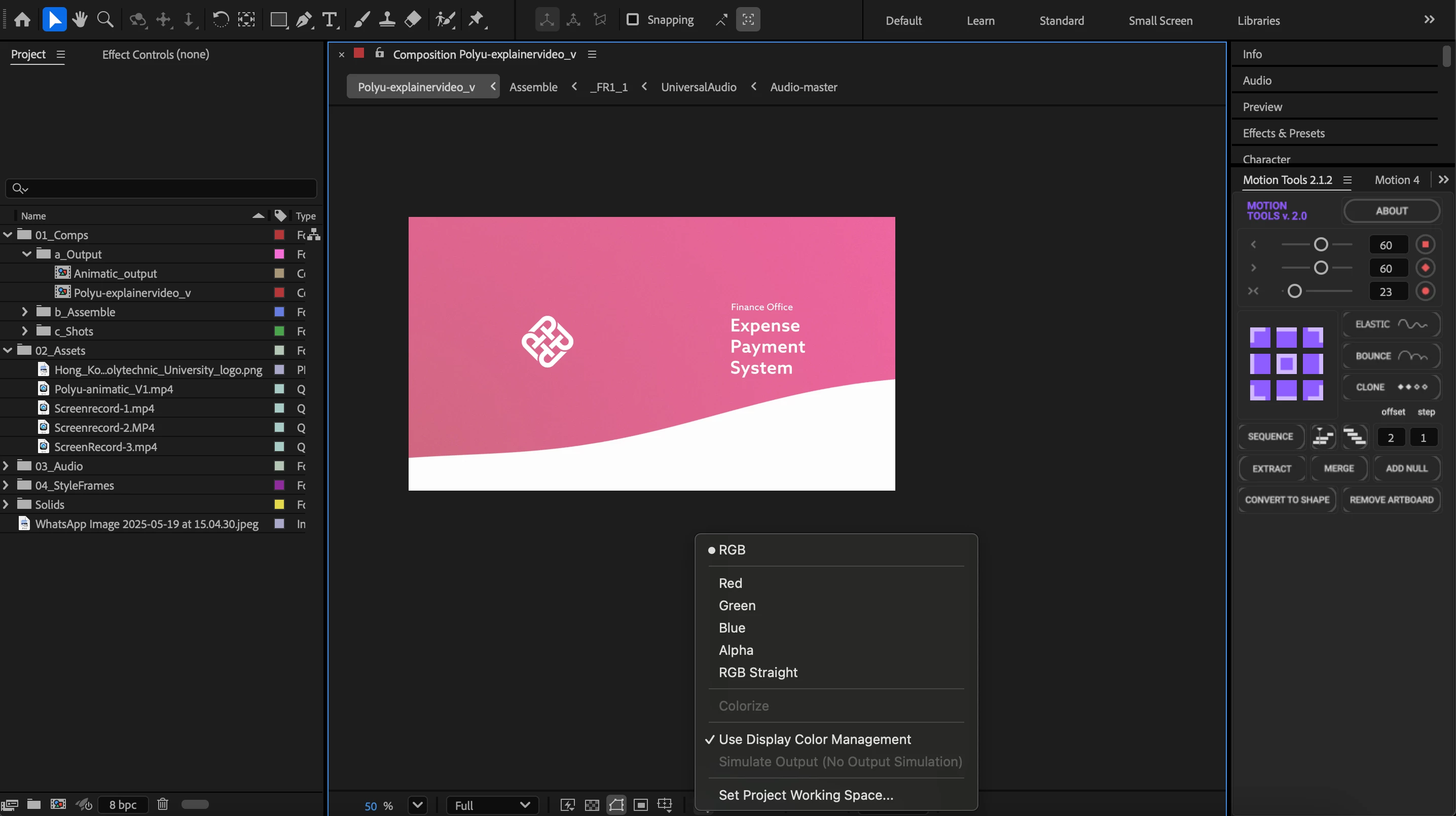Select the Pen tool
This screenshot has height=816, width=1456.
point(304,20)
